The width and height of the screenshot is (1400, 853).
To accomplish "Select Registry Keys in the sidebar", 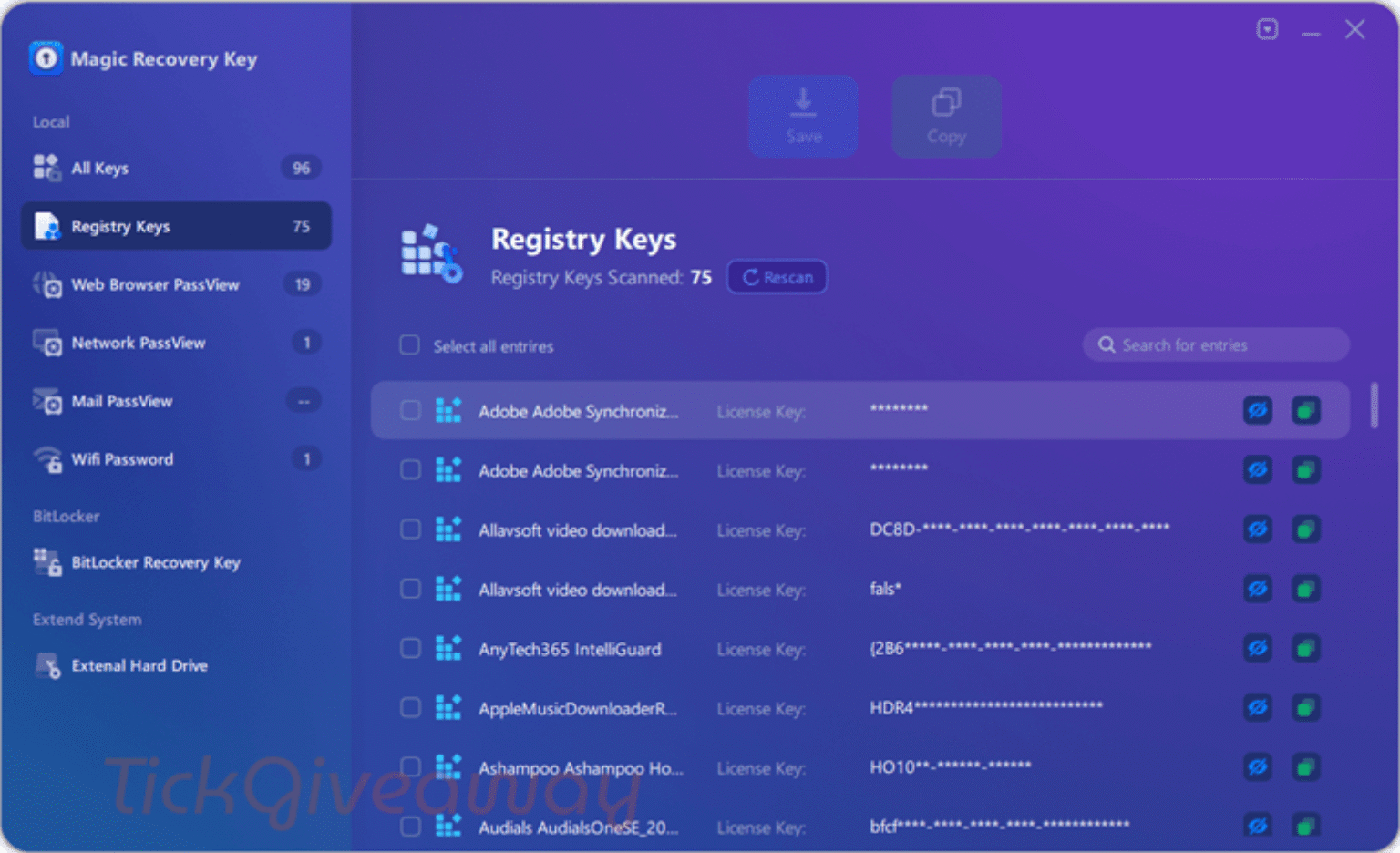I will [x=176, y=226].
